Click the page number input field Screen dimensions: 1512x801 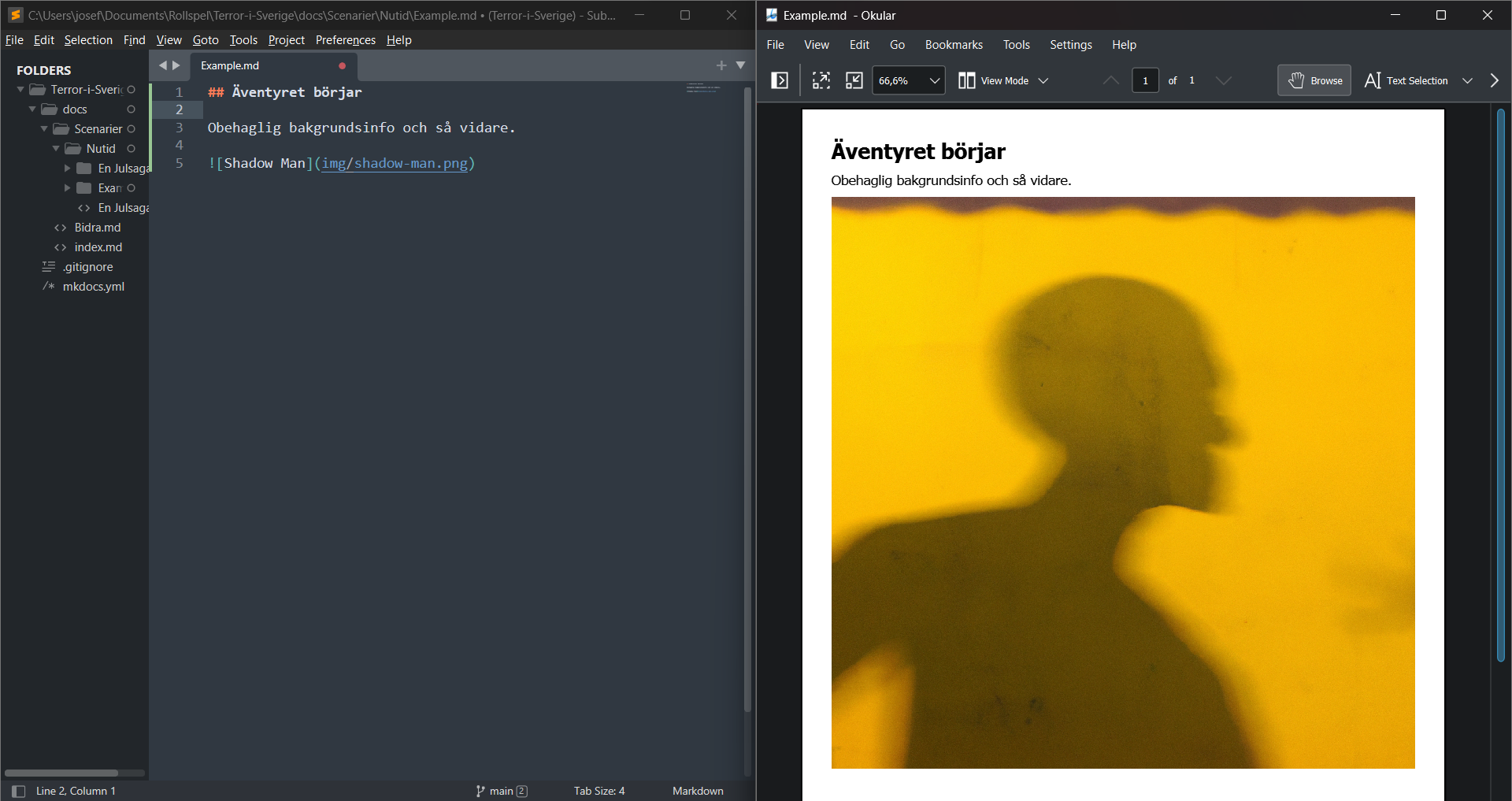click(1145, 80)
